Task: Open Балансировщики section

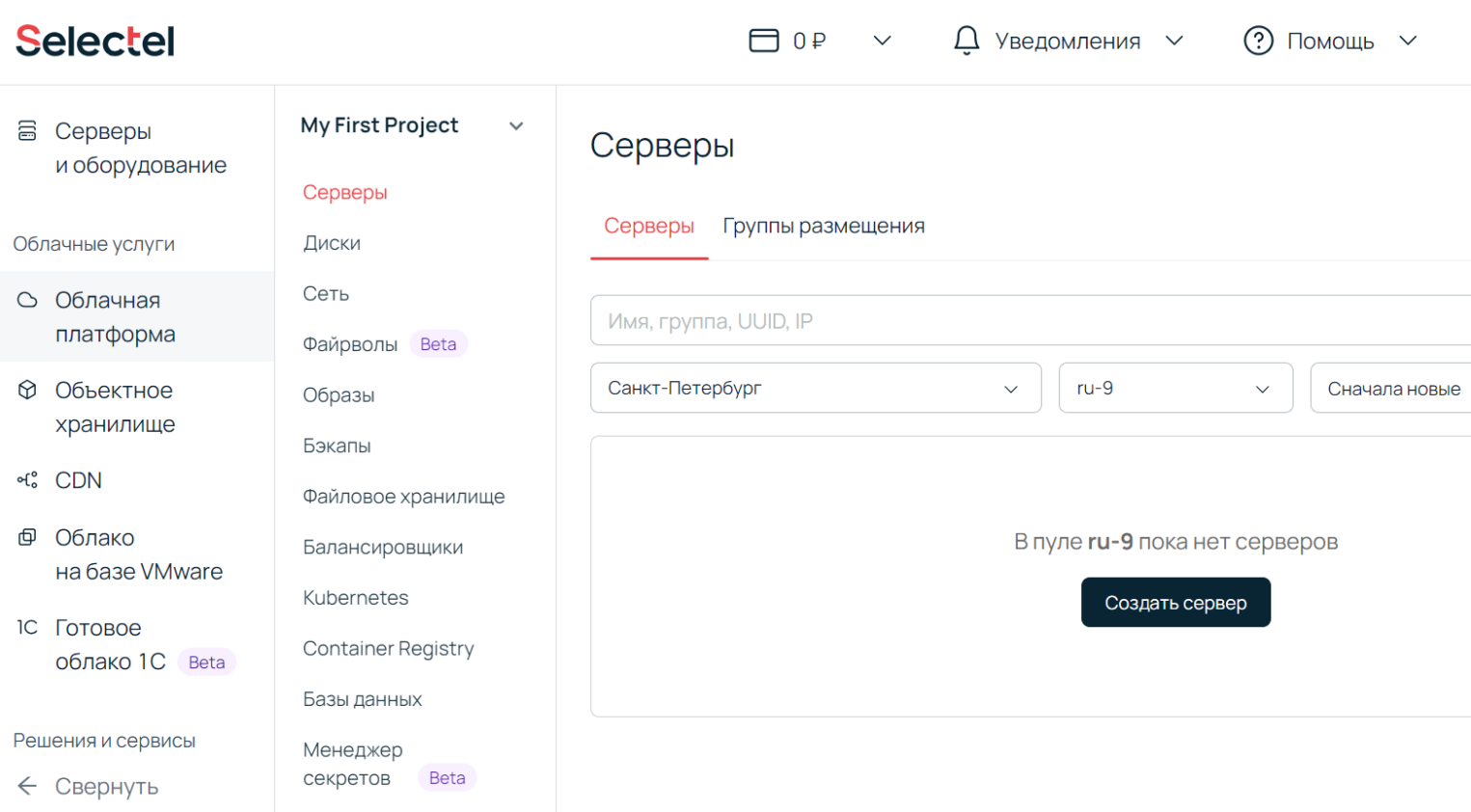Action: (x=383, y=547)
